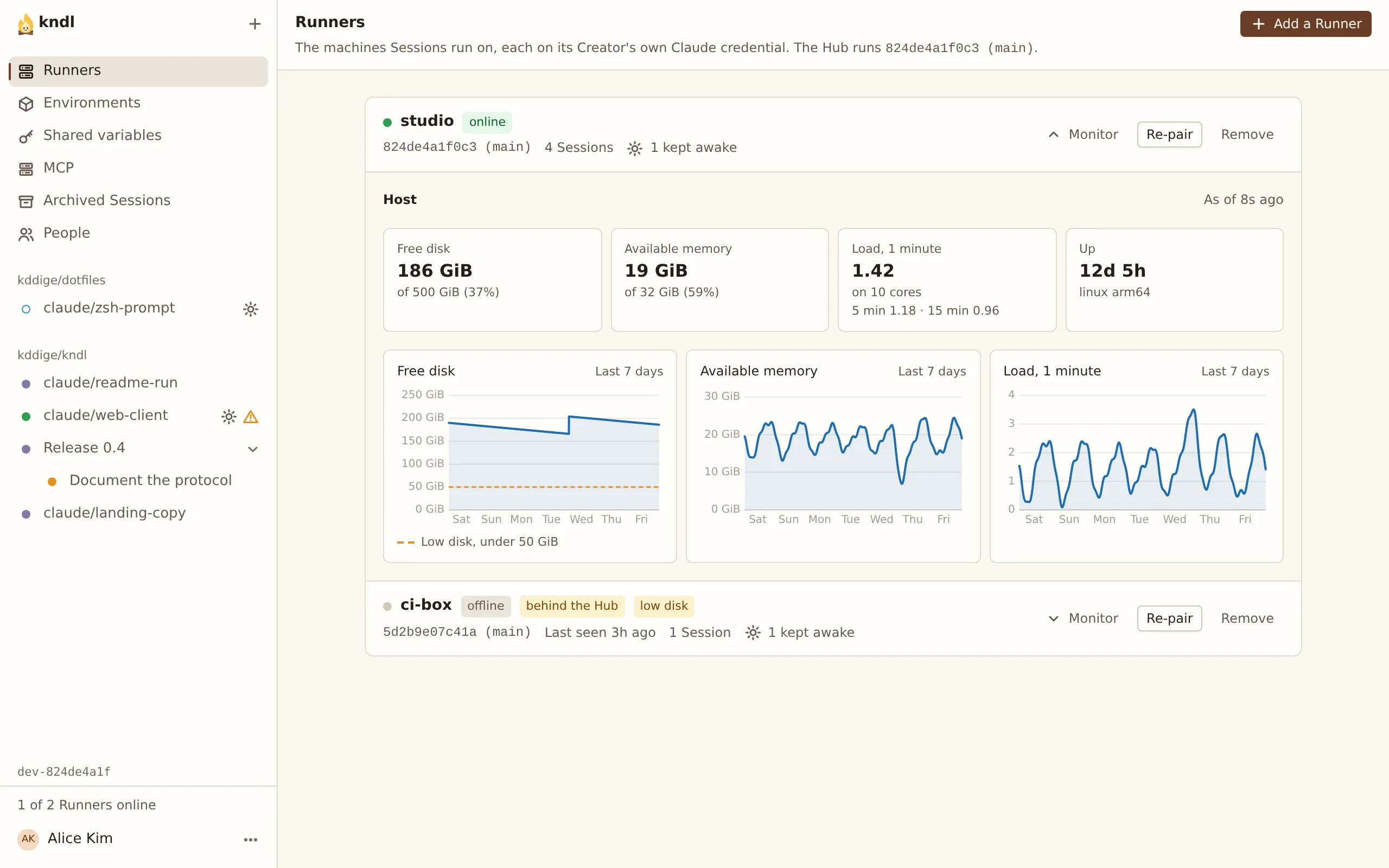This screenshot has height=868, width=1389.
Task: Open the Environments section
Action: 138,103
